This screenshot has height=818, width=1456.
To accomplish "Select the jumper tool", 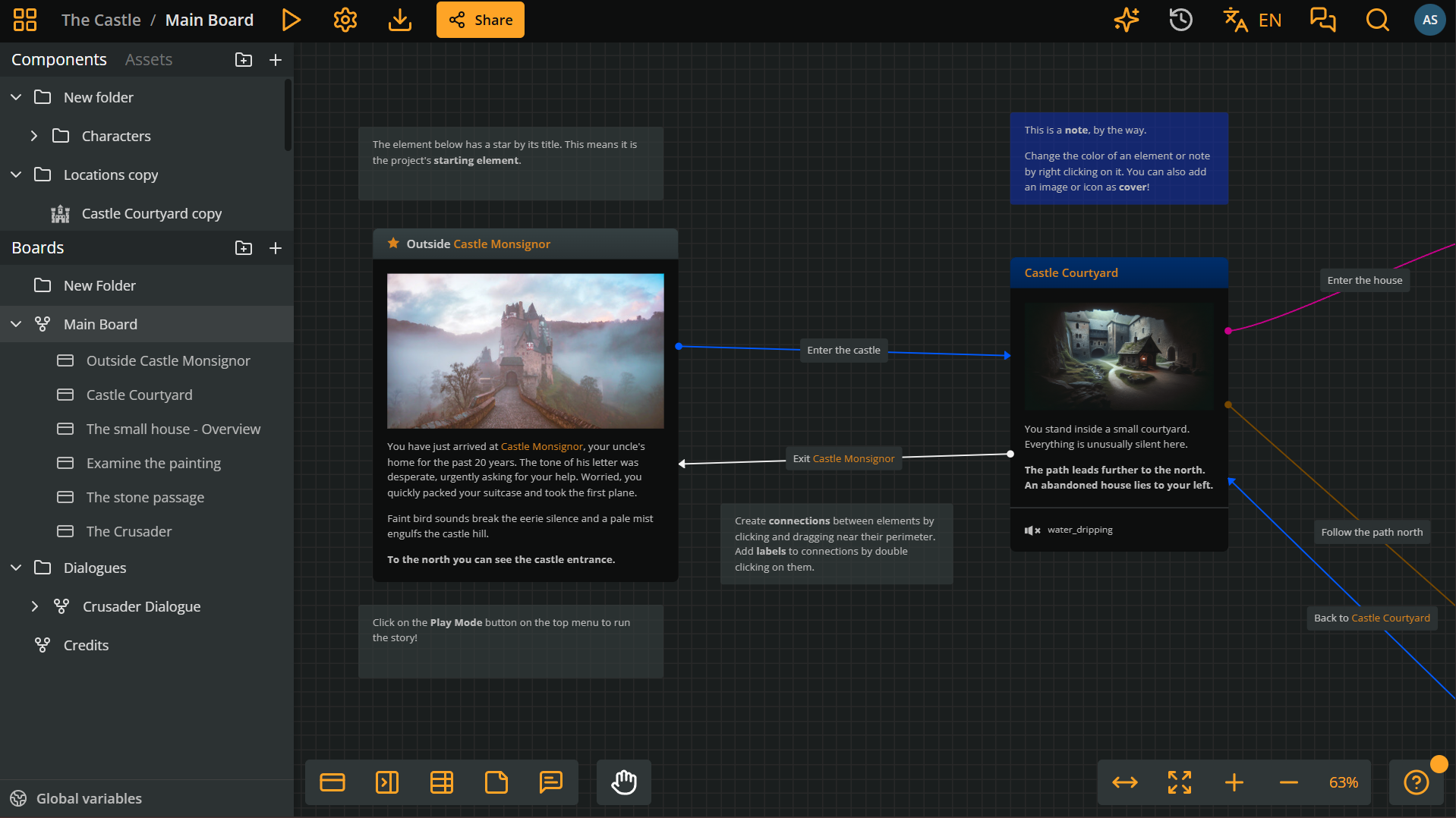I will click(x=387, y=782).
